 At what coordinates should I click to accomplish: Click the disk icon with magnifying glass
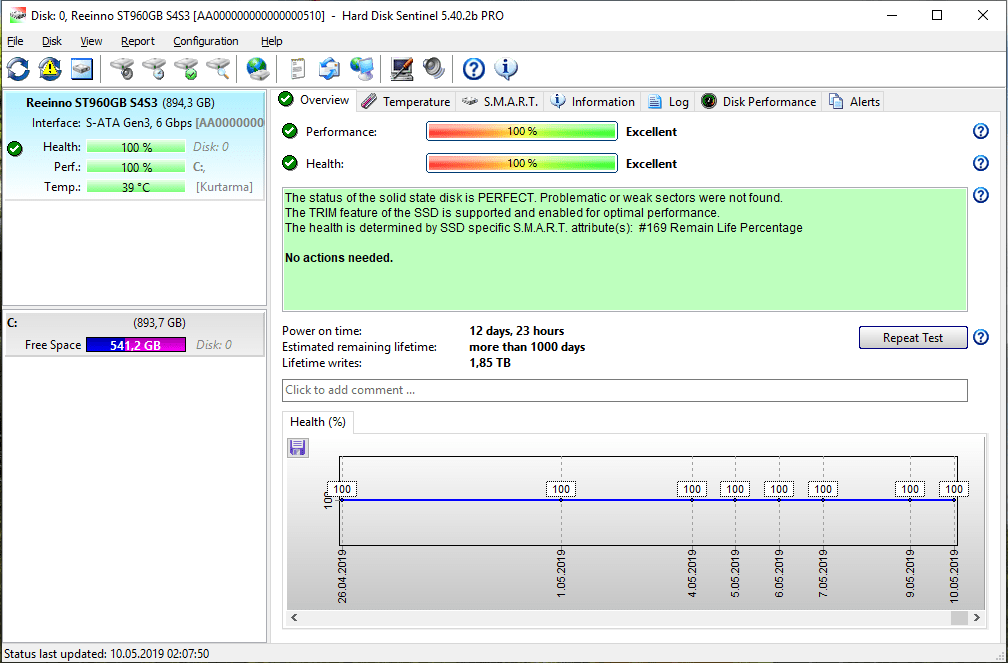tap(219, 68)
